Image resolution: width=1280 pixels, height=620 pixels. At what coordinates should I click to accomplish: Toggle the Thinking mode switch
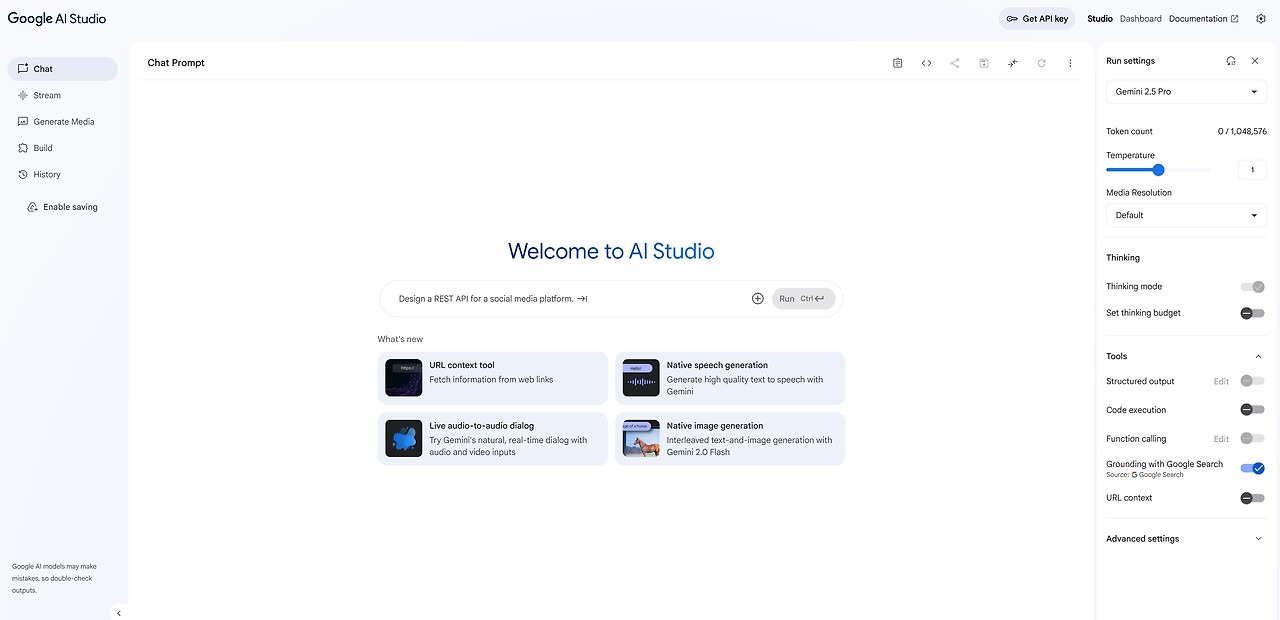tap(1253, 287)
